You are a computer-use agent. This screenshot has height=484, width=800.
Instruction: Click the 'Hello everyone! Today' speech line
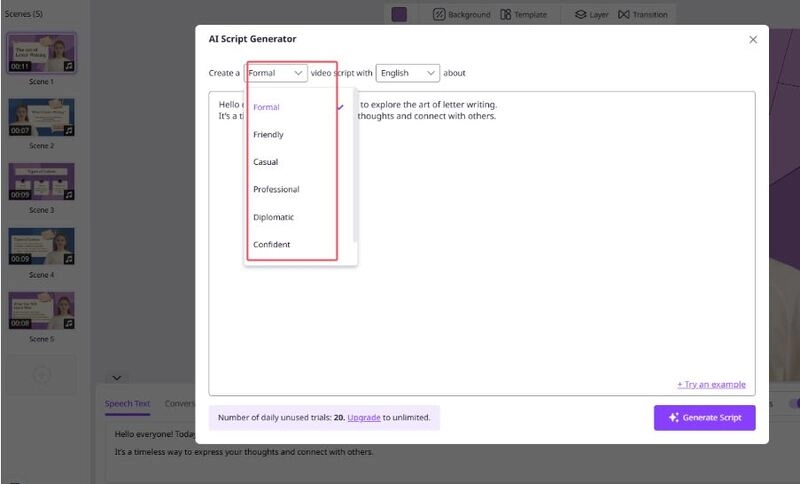(155, 434)
